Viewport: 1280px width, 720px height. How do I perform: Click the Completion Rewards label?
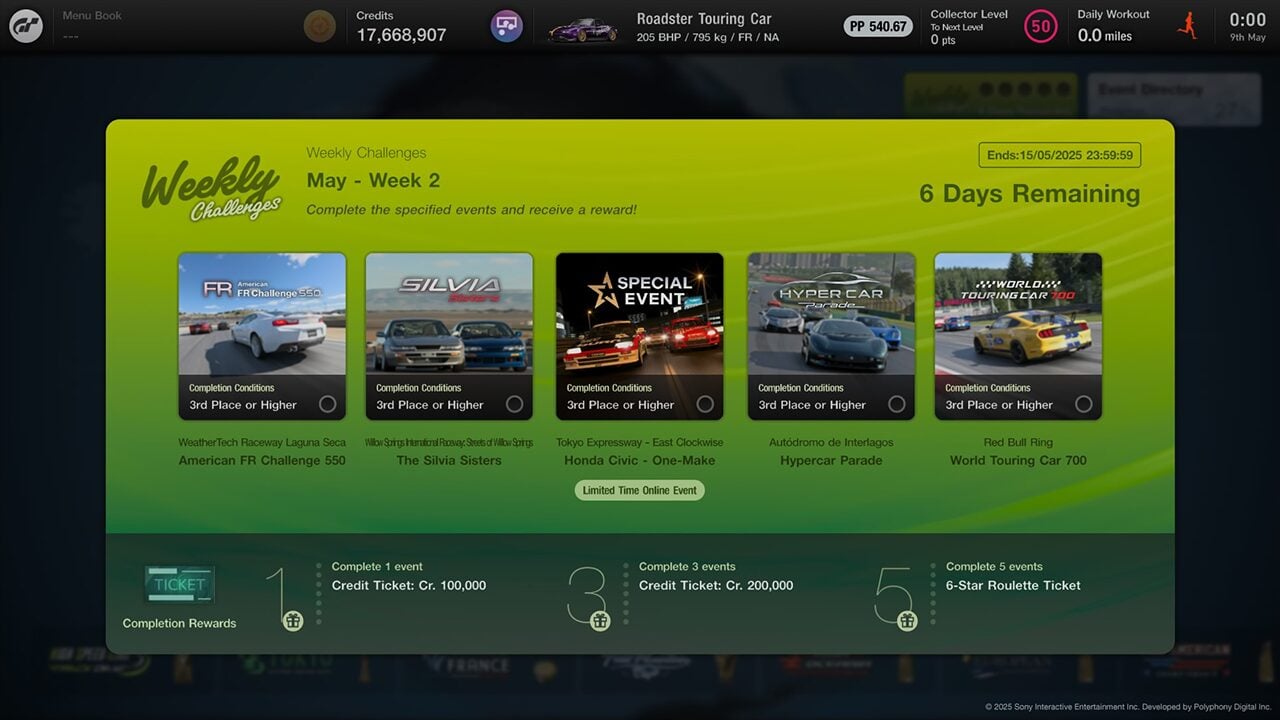pyautogui.click(x=180, y=623)
